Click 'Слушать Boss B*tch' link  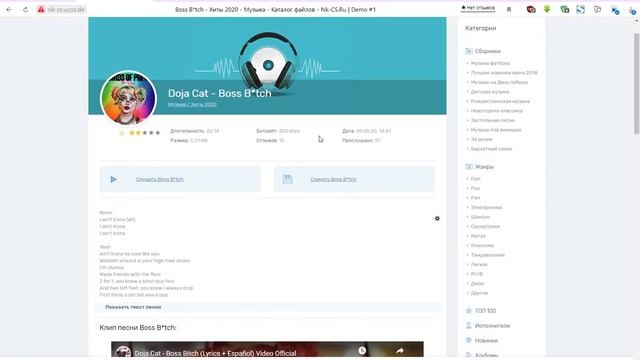[x=160, y=179]
